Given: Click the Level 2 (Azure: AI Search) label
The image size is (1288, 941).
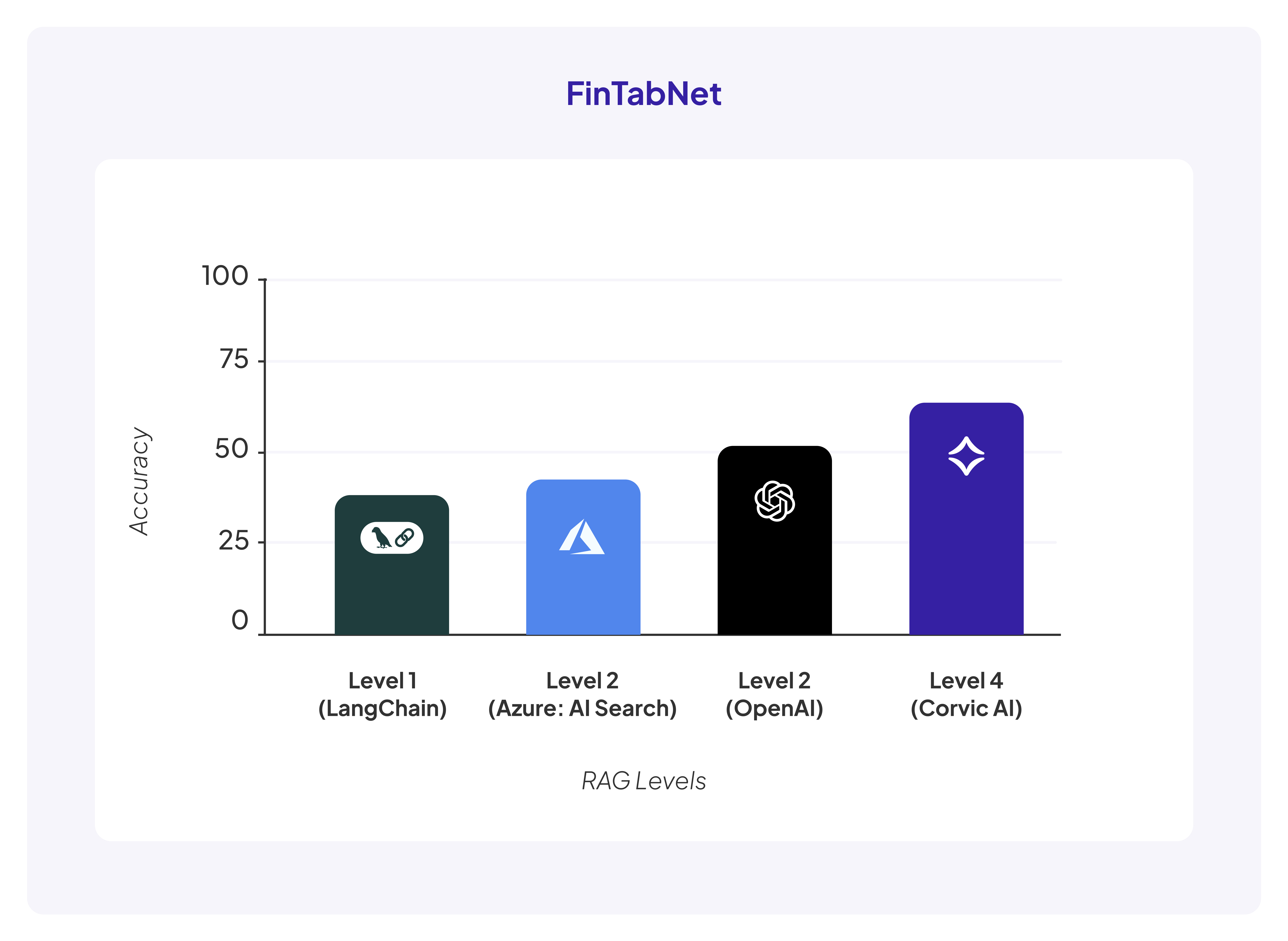Looking at the screenshot, I should point(582,694).
